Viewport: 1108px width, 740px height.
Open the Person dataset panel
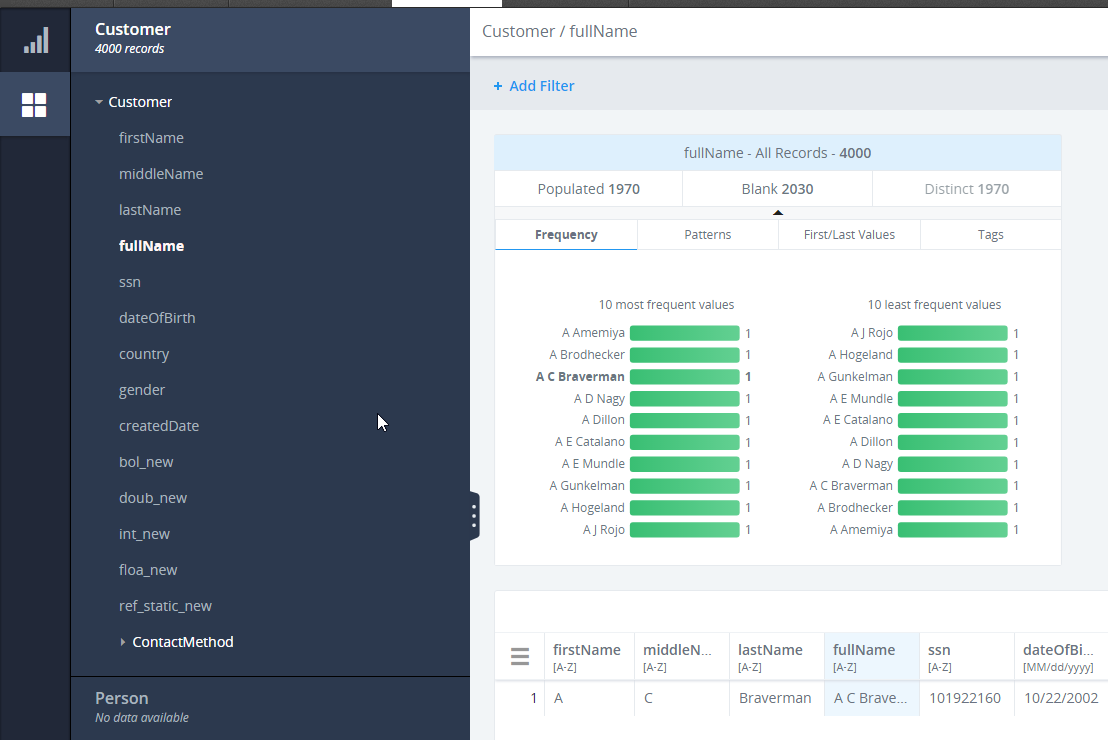pos(270,707)
